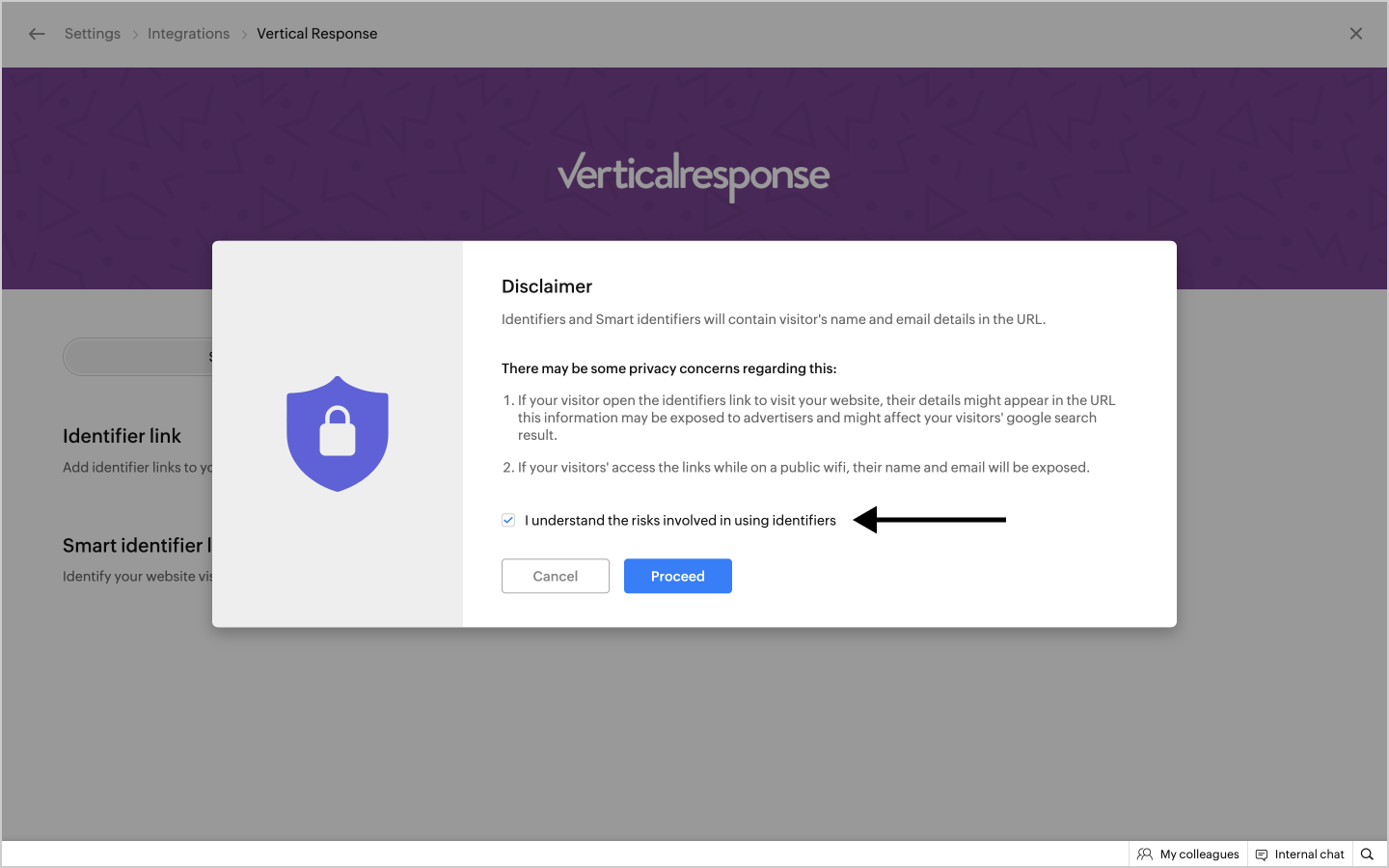Click chevron between Settings and Integrations

(x=135, y=35)
